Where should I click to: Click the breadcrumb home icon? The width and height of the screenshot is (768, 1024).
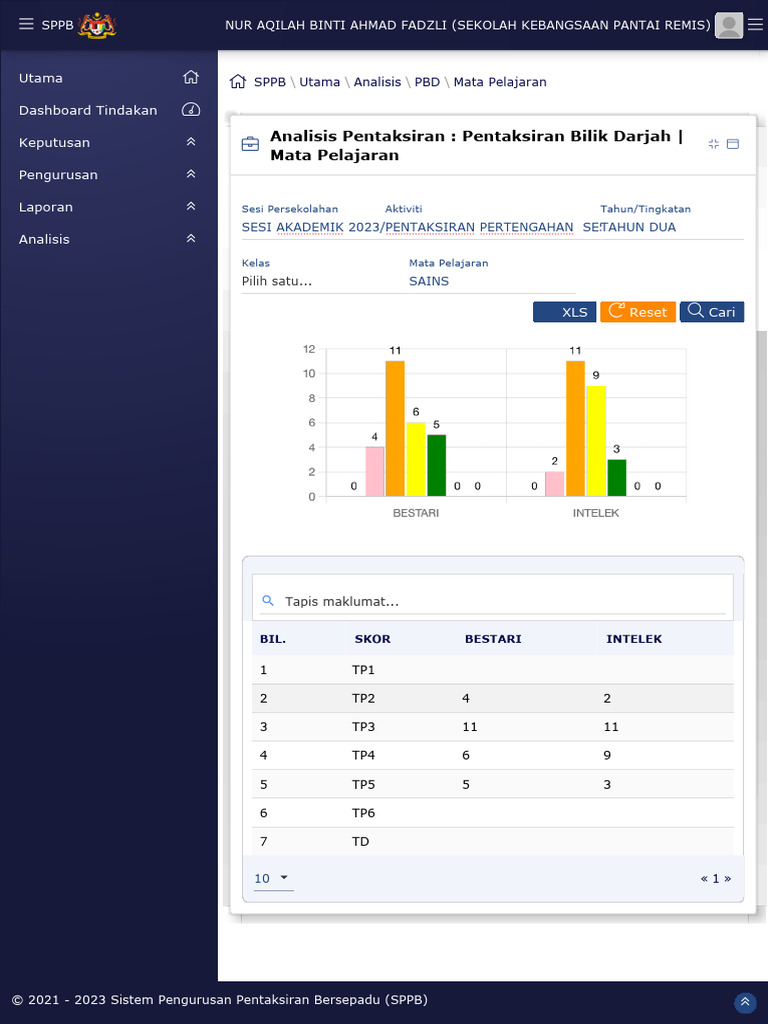tap(238, 82)
